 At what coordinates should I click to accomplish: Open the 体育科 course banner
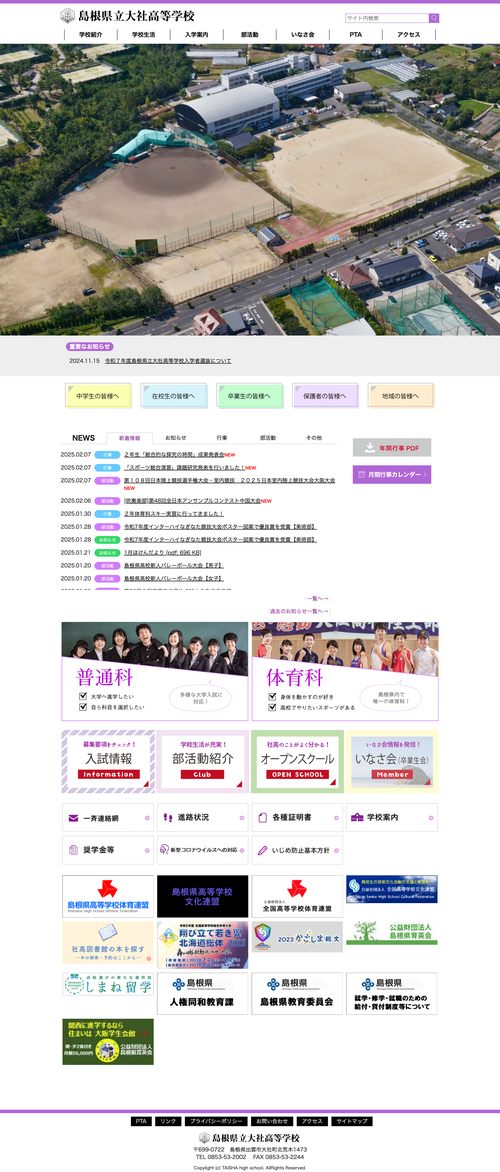(345, 671)
